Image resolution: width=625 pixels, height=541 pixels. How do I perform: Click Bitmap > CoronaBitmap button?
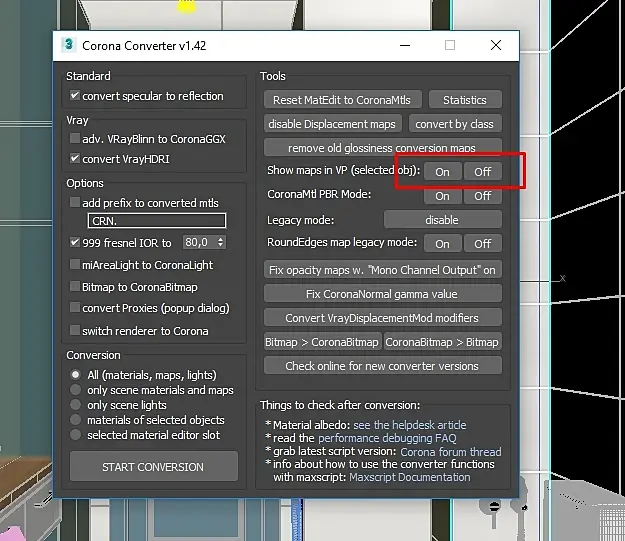coord(322,342)
